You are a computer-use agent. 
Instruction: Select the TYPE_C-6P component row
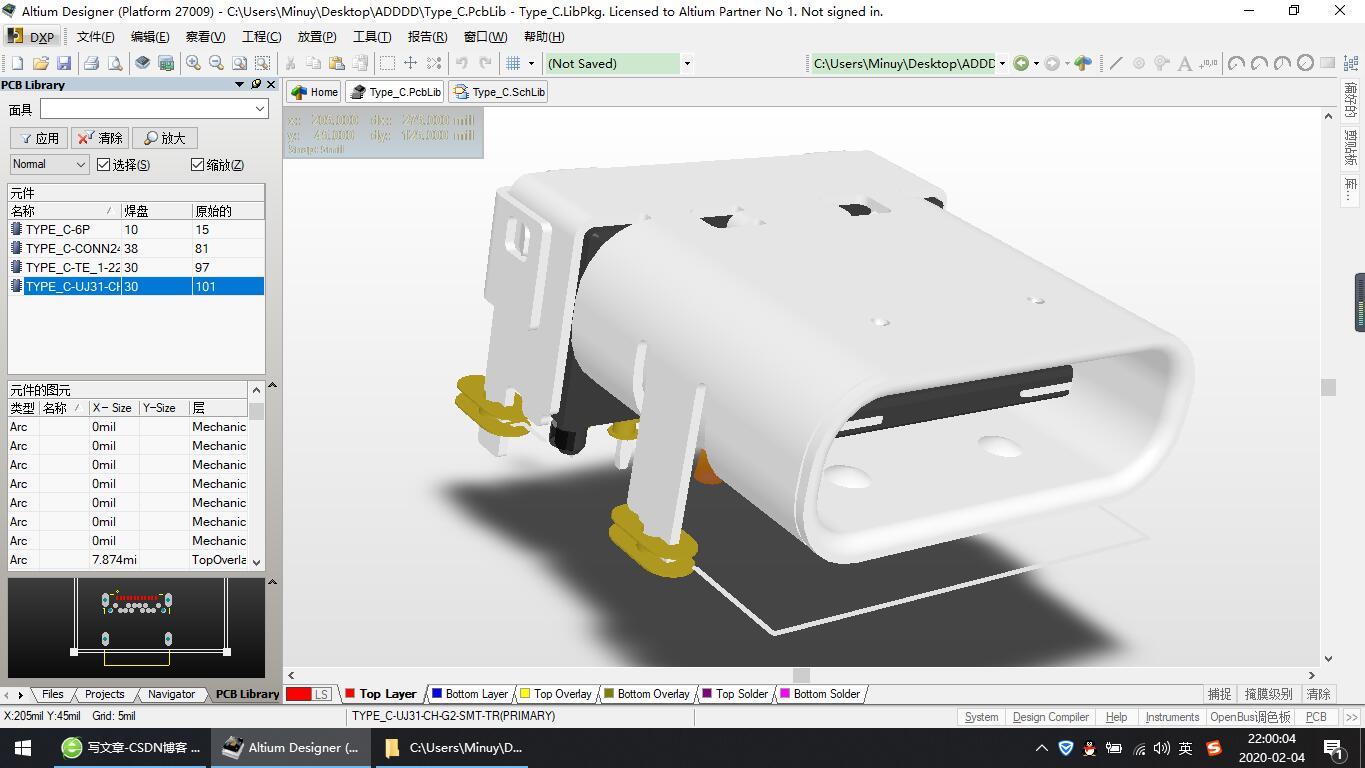point(136,229)
